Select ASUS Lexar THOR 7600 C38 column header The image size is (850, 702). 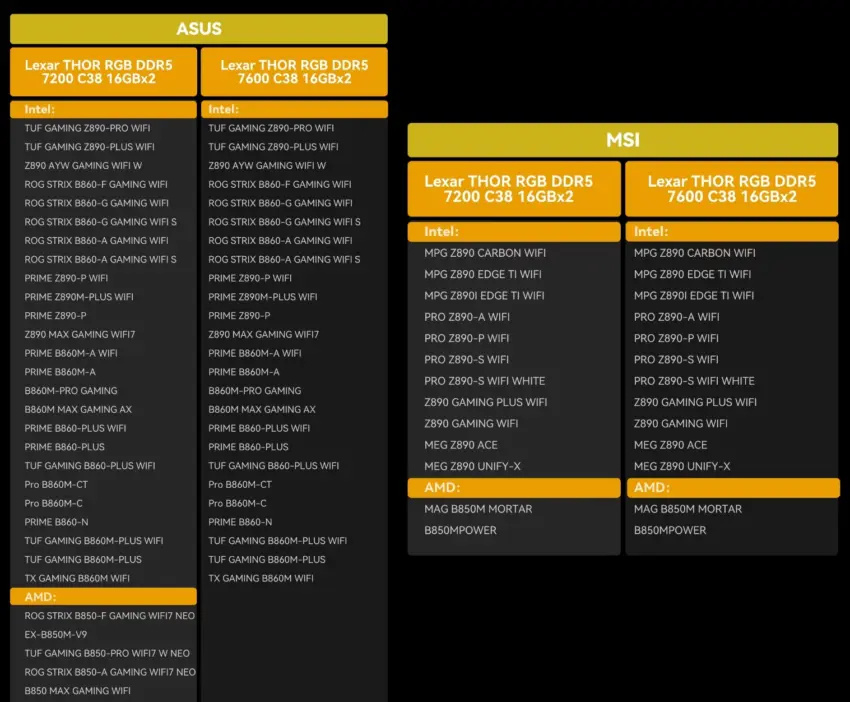pyautogui.click(x=294, y=72)
